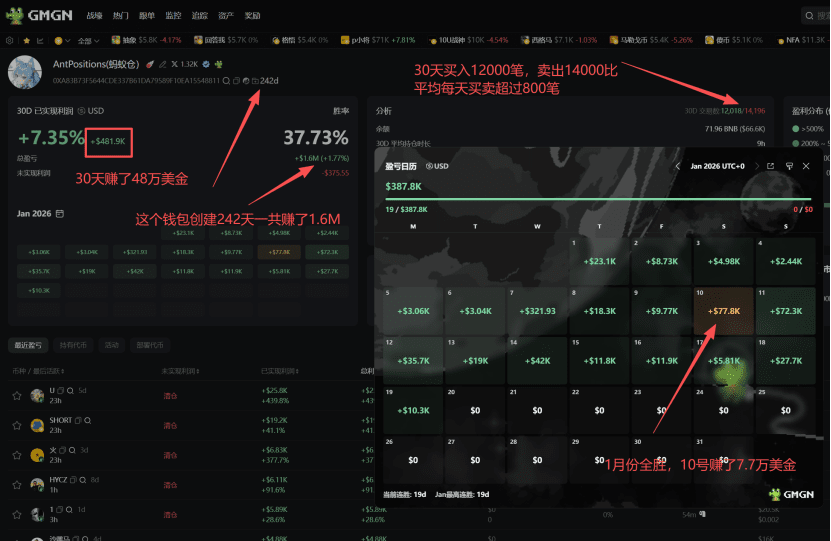The image size is (831, 541).
Task: Expand the 全部 filter dropdown
Action: click(x=88, y=40)
